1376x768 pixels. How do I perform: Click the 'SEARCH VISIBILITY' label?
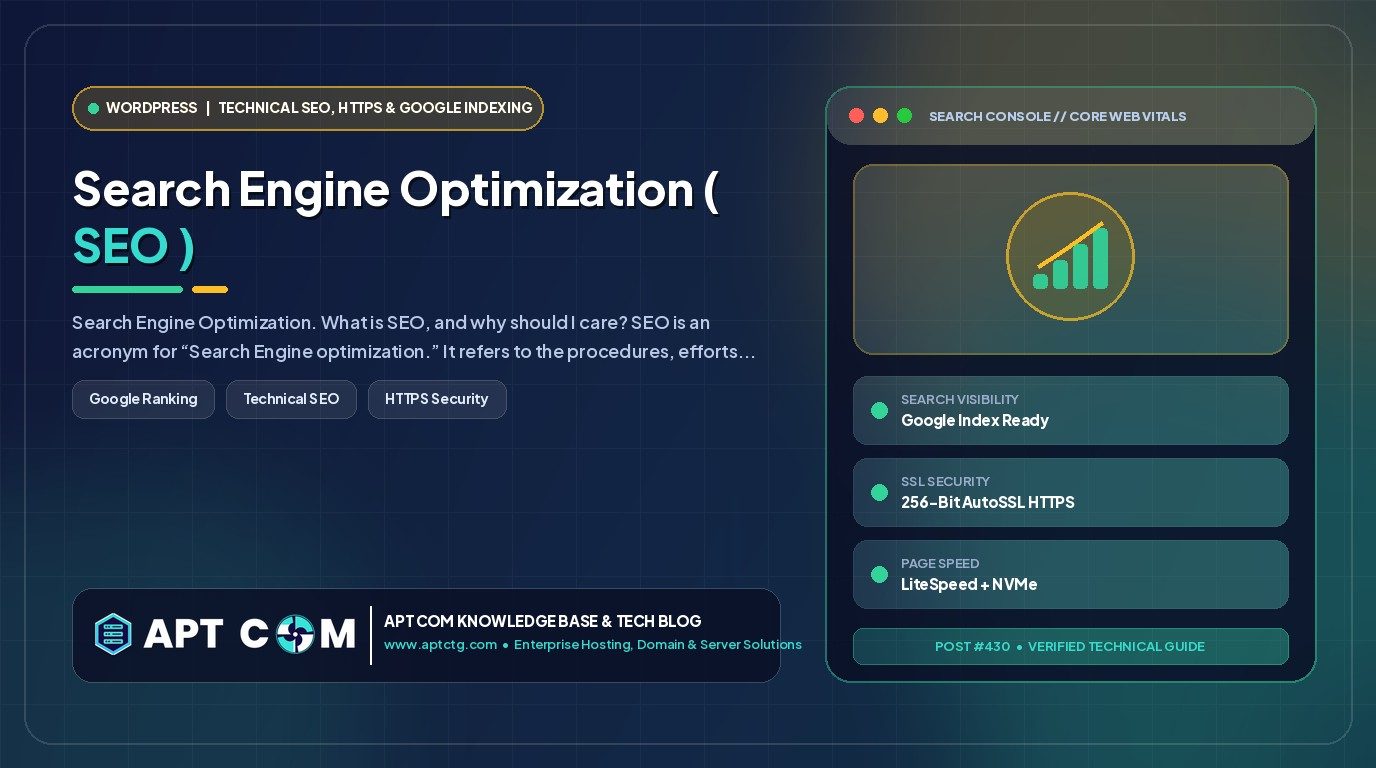(960, 399)
